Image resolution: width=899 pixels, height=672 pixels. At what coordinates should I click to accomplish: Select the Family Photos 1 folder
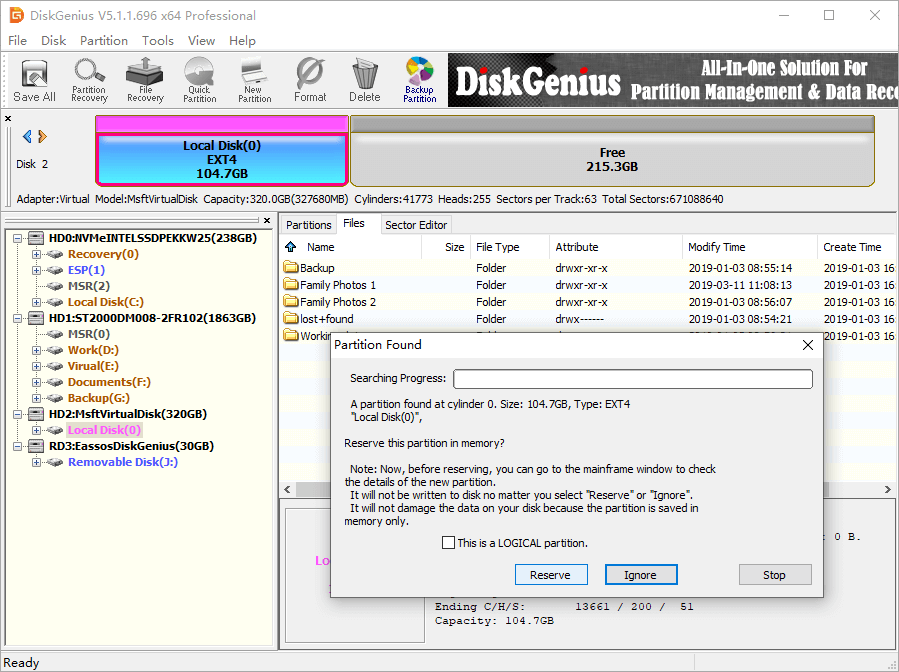tap(338, 285)
